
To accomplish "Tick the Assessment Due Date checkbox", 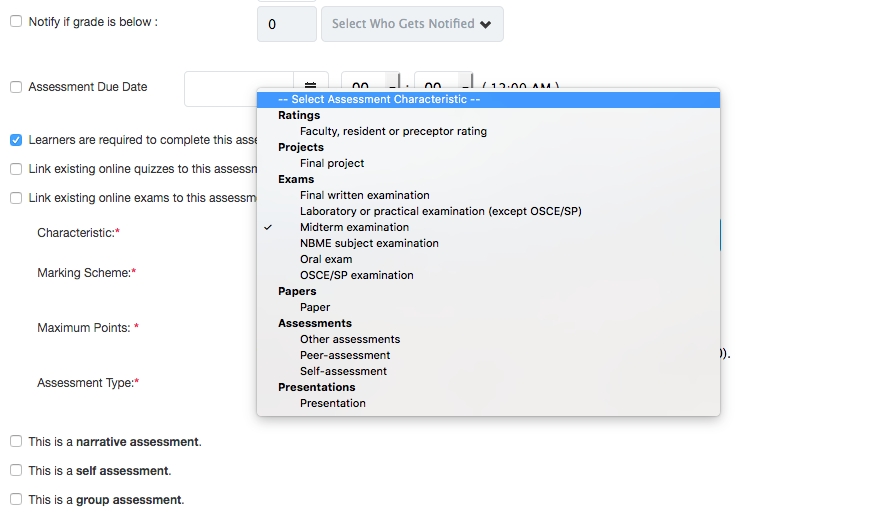I will click(x=16, y=87).
